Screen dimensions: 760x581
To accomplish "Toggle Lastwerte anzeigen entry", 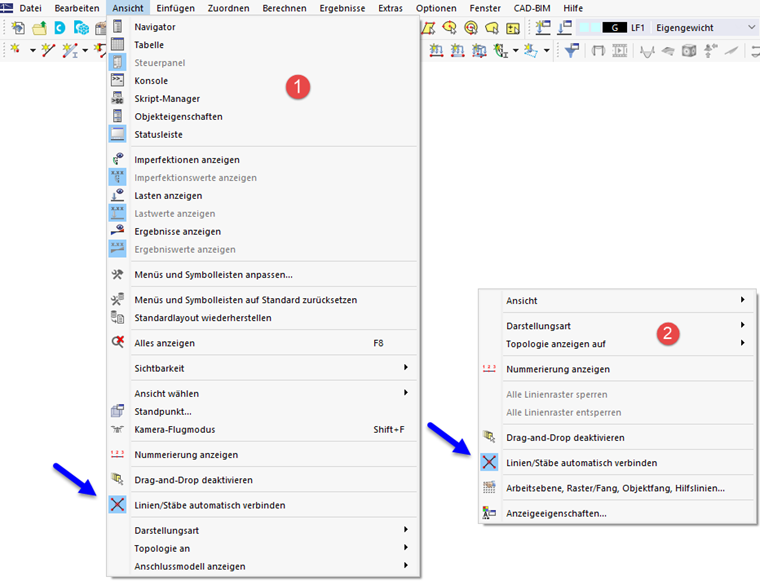I will coord(262,213).
